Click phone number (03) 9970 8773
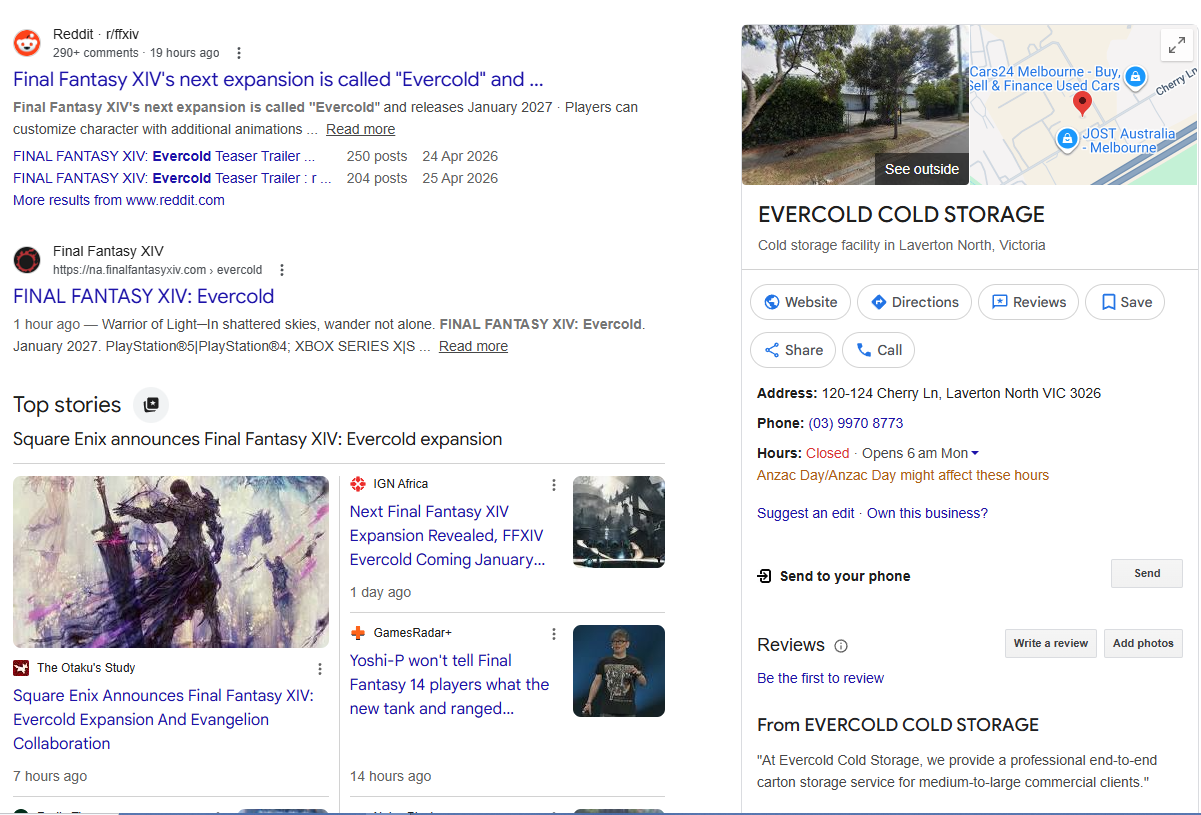 855,423
